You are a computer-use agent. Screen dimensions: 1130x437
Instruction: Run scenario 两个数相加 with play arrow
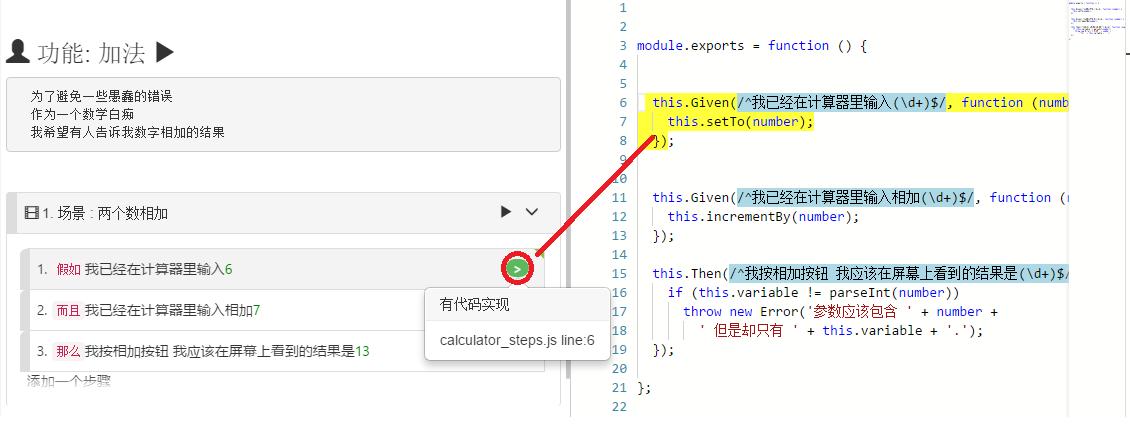coord(506,212)
